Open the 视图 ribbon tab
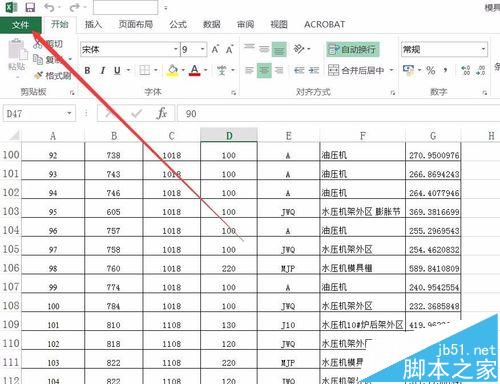Screen dimensions: 500x384 coord(279,24)
